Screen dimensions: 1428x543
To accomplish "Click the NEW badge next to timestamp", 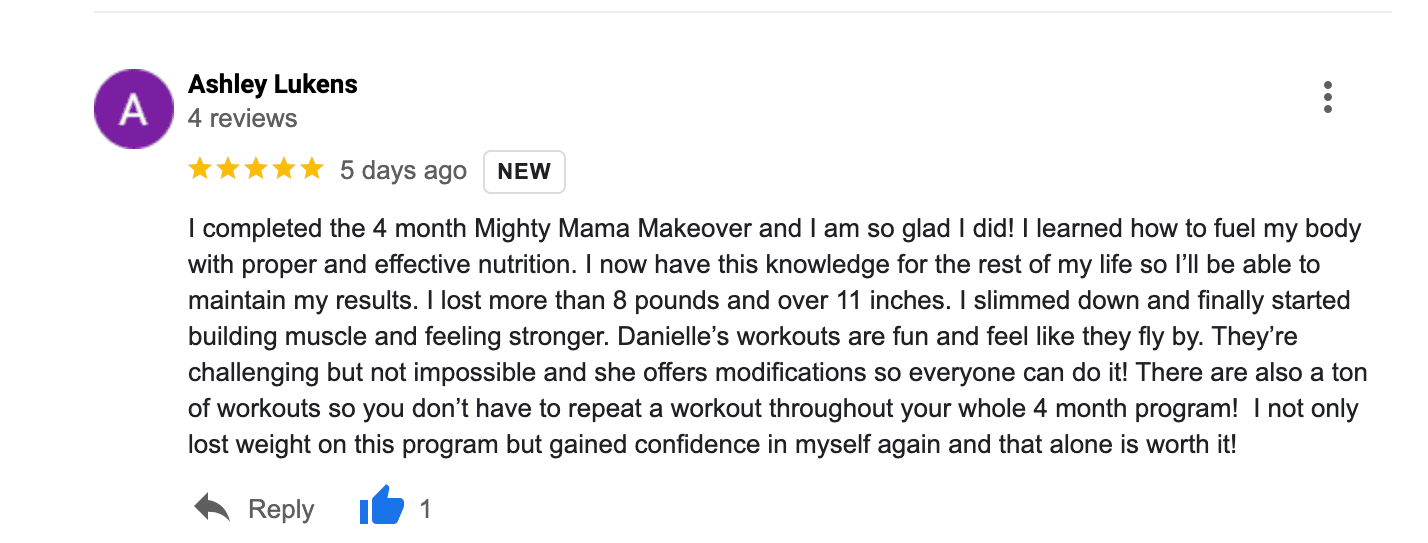I will pyautogui.click(x=525, y=171).
